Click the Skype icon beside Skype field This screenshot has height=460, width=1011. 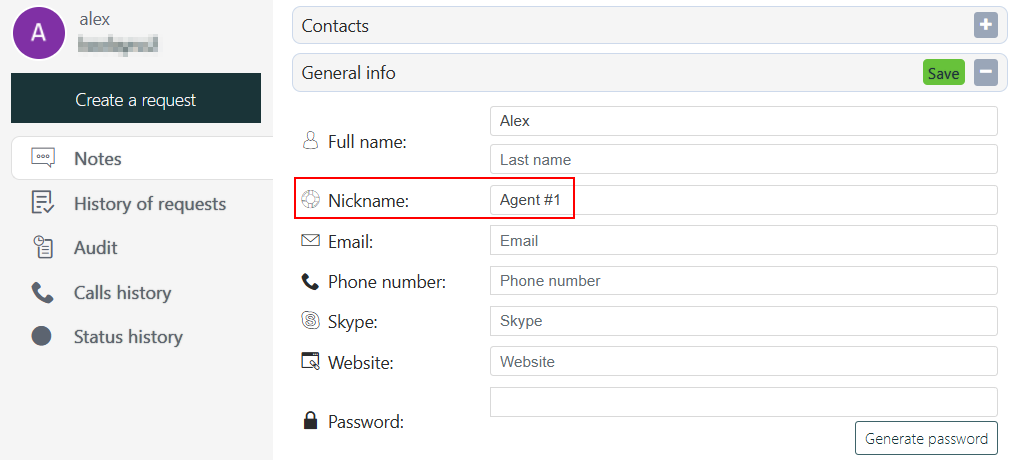pyautogui.click(x=310, y=320)
